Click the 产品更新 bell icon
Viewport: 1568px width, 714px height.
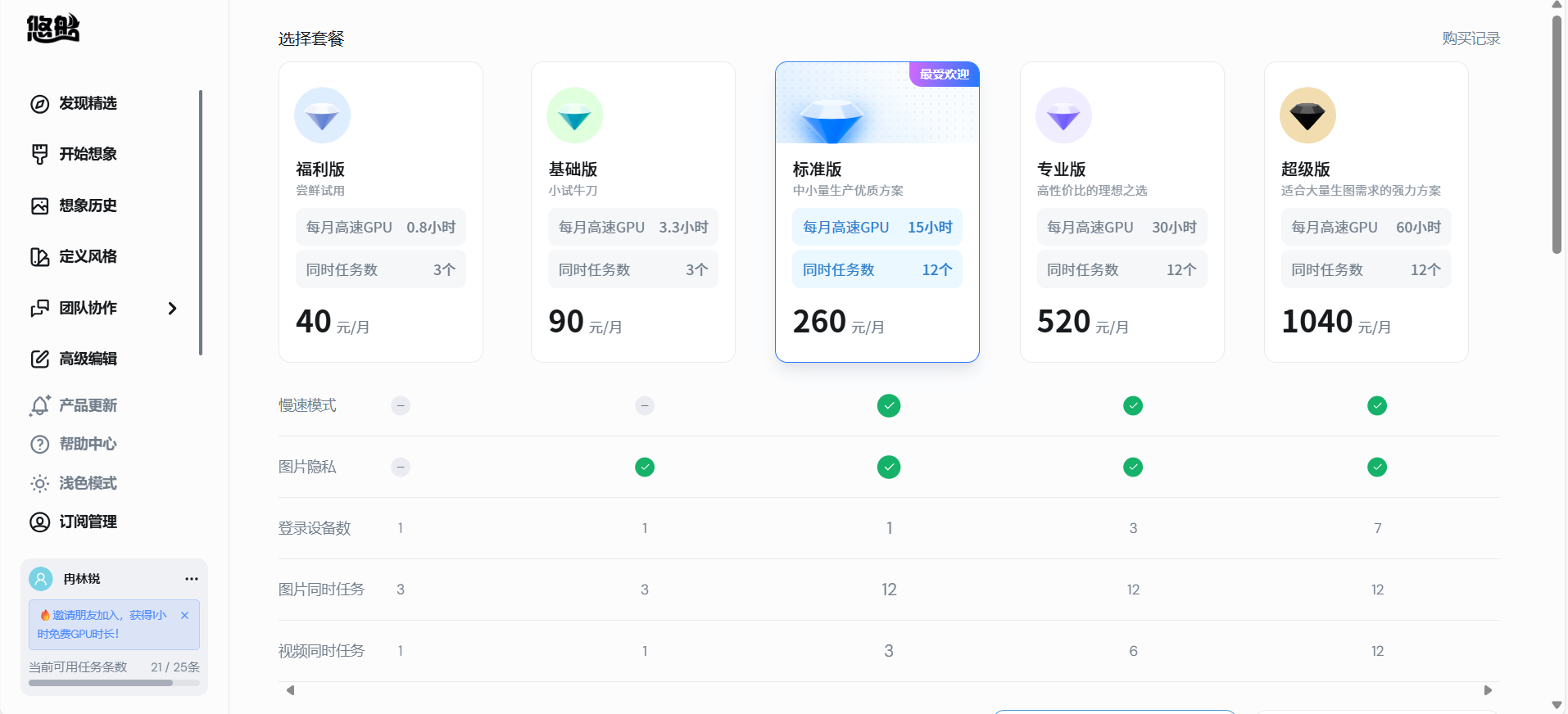click(39, 406)
